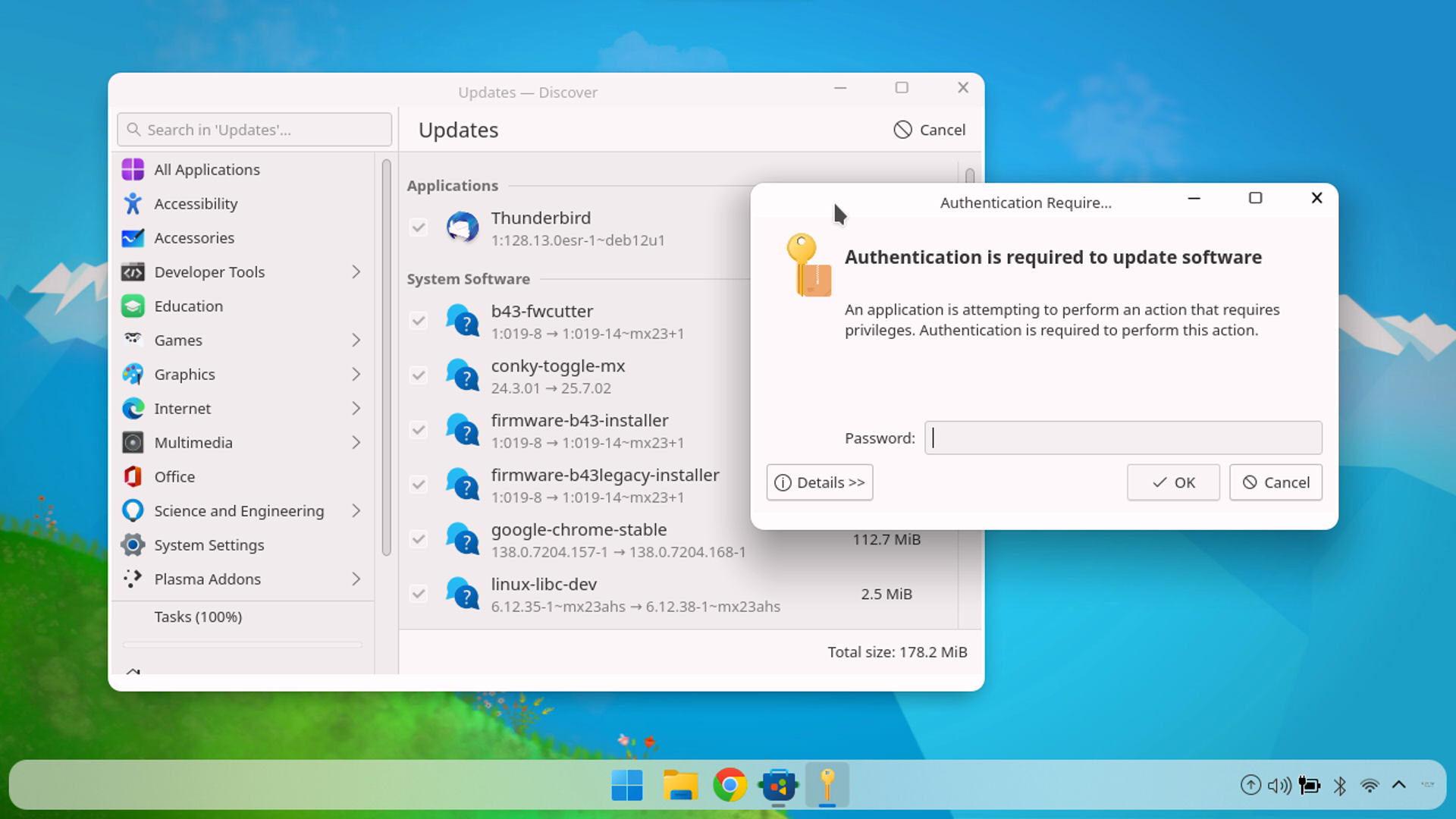Viewport: 1456px width, 819px height.
Task: Click the Science and Engineering icon
Action: point(133,510)
